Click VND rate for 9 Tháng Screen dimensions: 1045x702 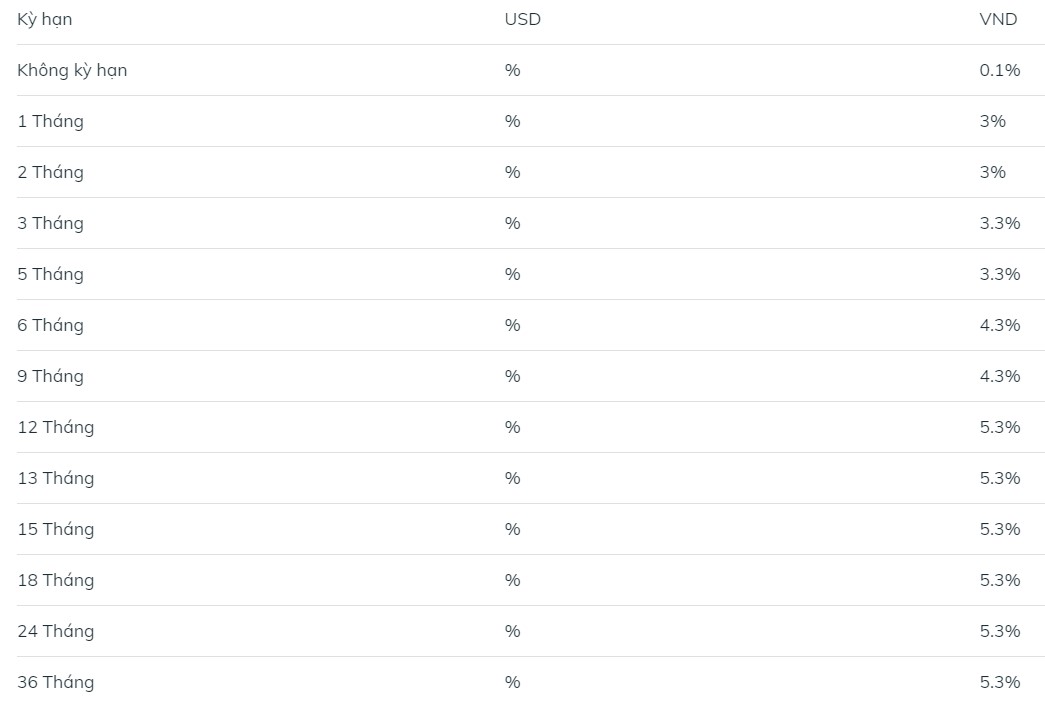1000,376
